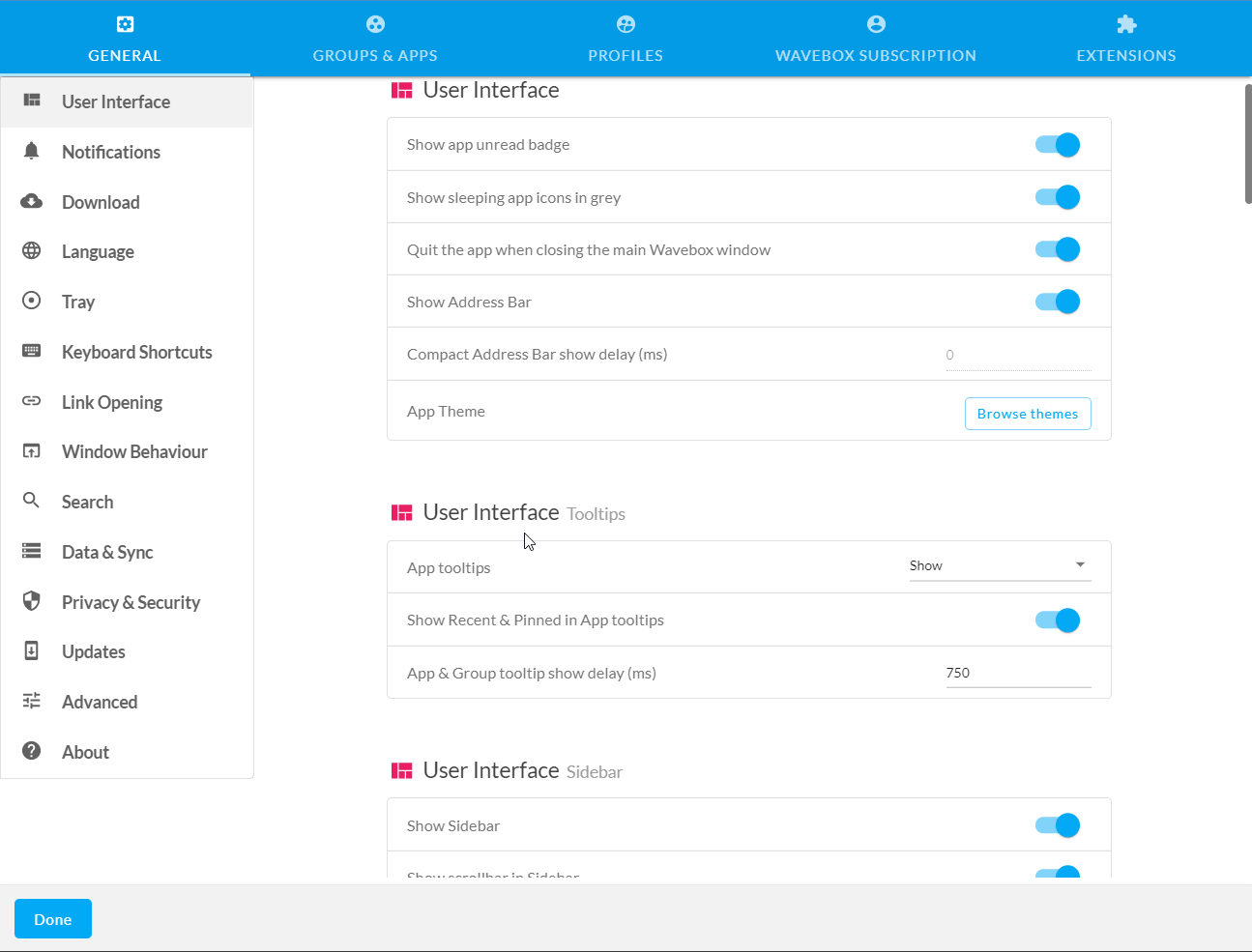Click the red User Interface heading icon
The image size is (1252, 952).
tap(401, 91)
